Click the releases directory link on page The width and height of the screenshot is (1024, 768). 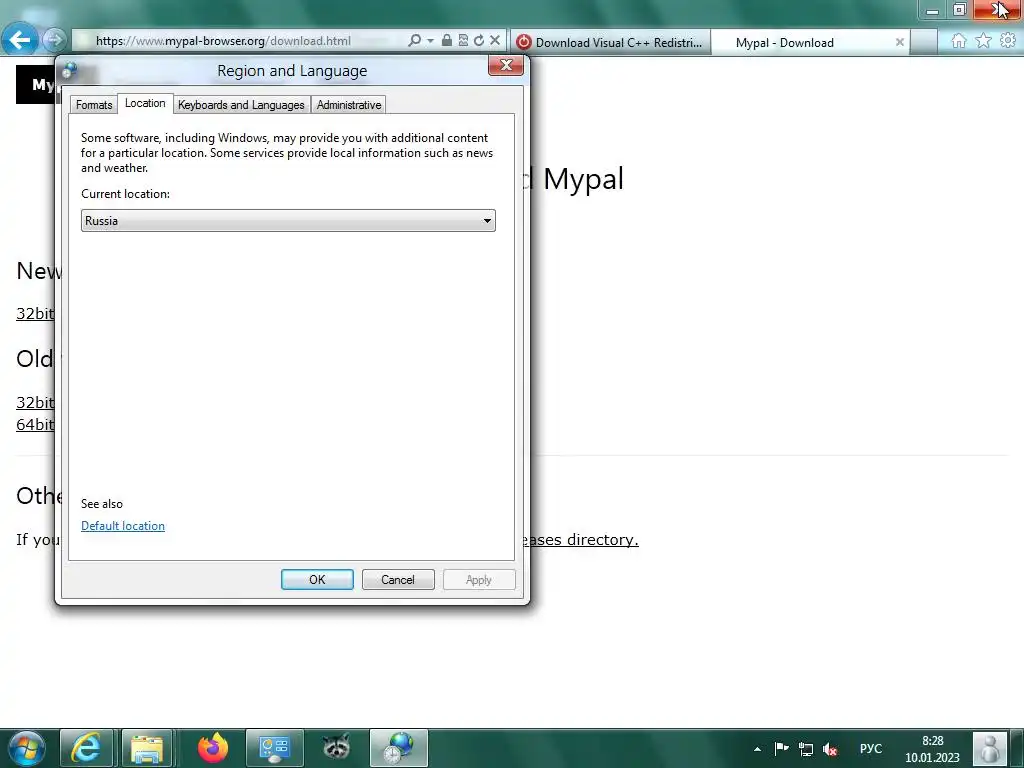580,539
